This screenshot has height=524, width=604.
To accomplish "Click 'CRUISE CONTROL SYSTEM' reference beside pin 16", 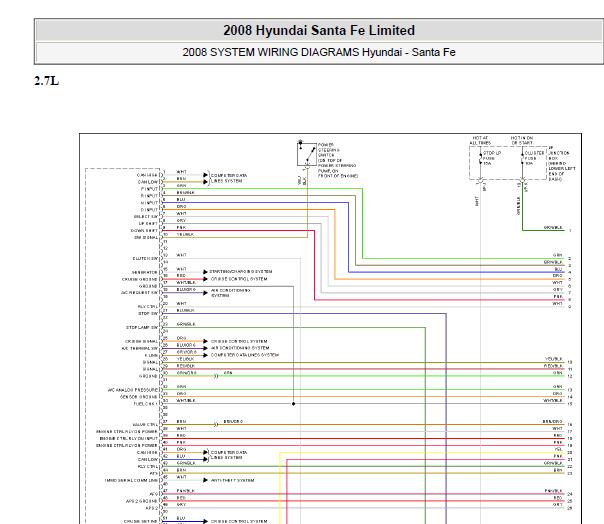I will [x=239, y=279].
